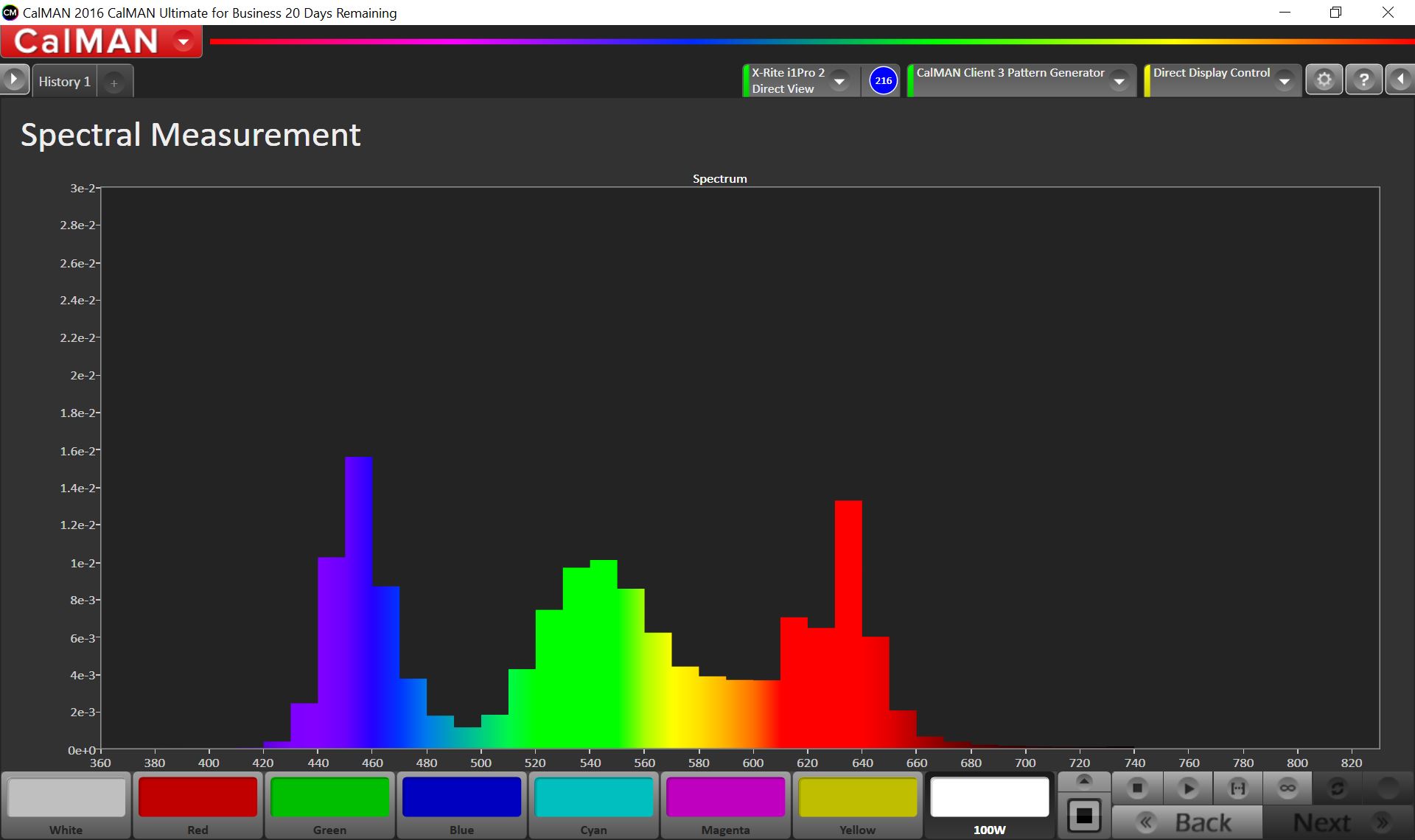Click the stop measurement button
Screen dimensions: 1415x840
pyautogui.click(x=1137, y=788)
